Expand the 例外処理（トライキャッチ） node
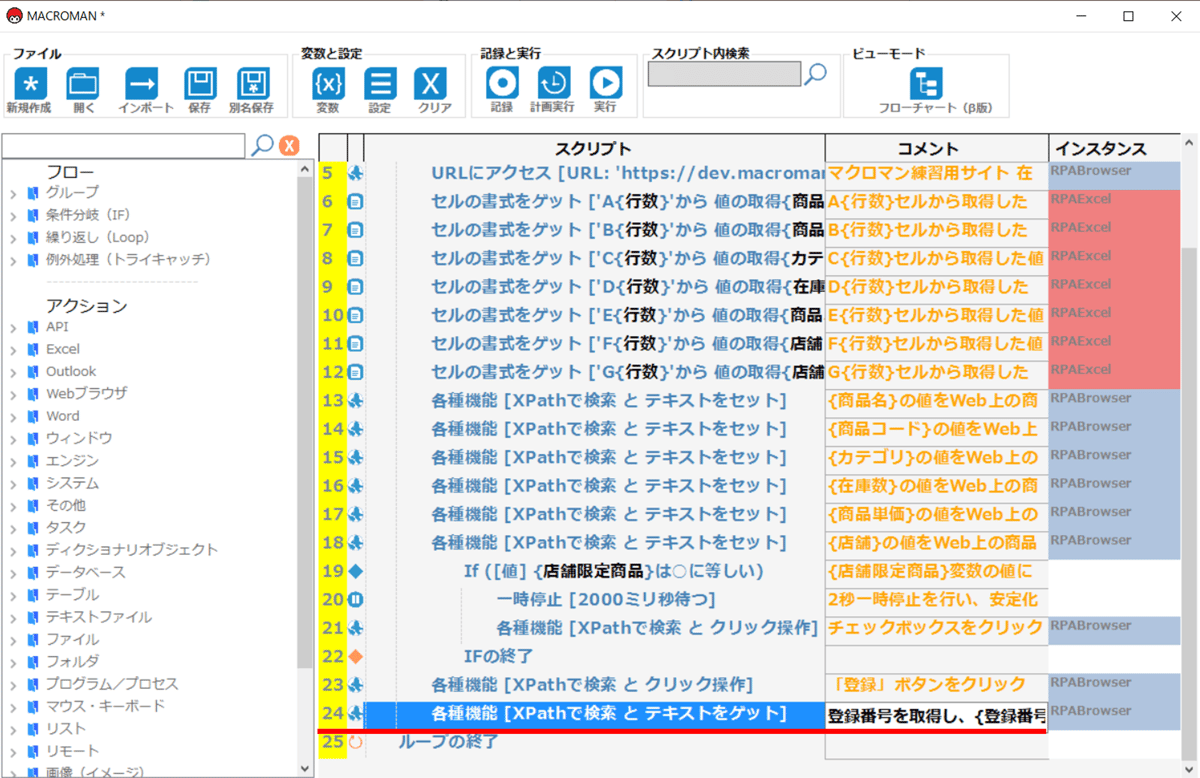This screenshot has height=778, width=1200. [x=13, y=260]
